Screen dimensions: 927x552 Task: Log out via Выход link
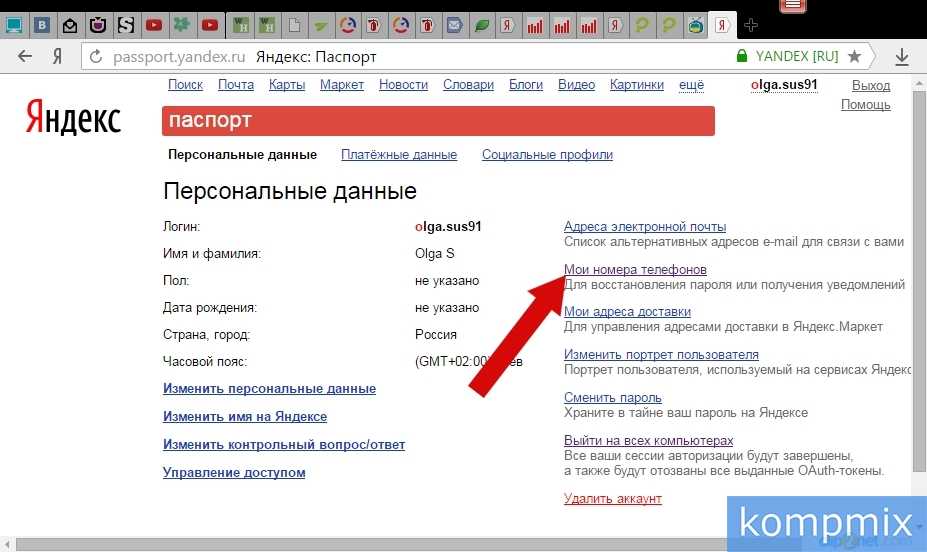tap(871, 86)
